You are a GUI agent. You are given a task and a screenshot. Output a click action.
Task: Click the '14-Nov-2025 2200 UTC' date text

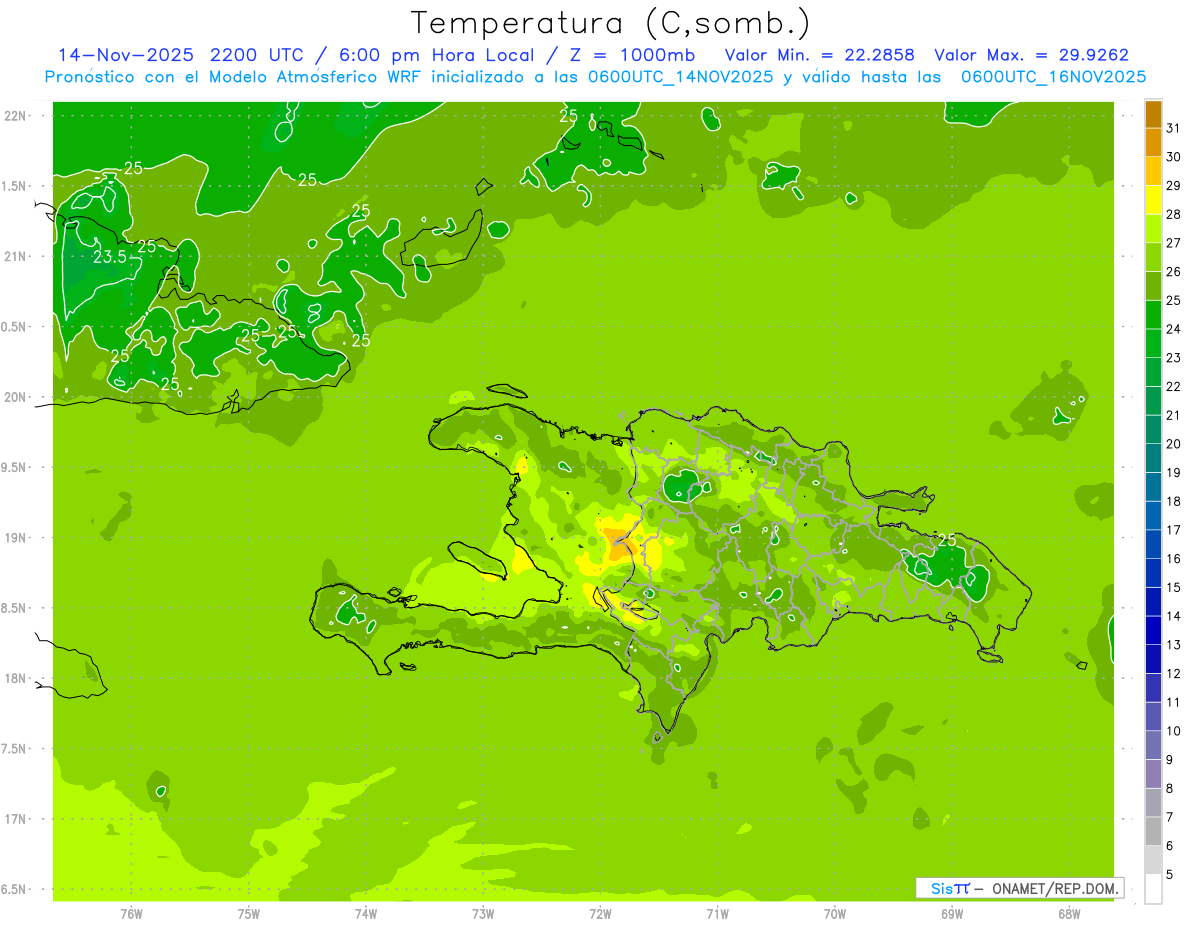point(182,55)
